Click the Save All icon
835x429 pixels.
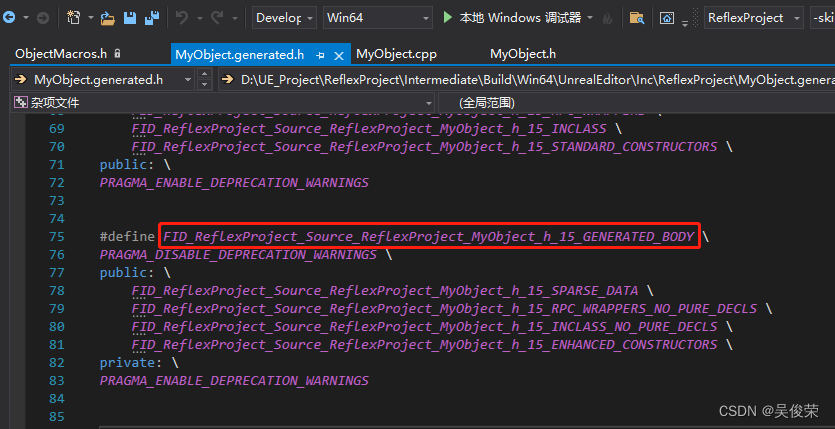click(152, 18)
